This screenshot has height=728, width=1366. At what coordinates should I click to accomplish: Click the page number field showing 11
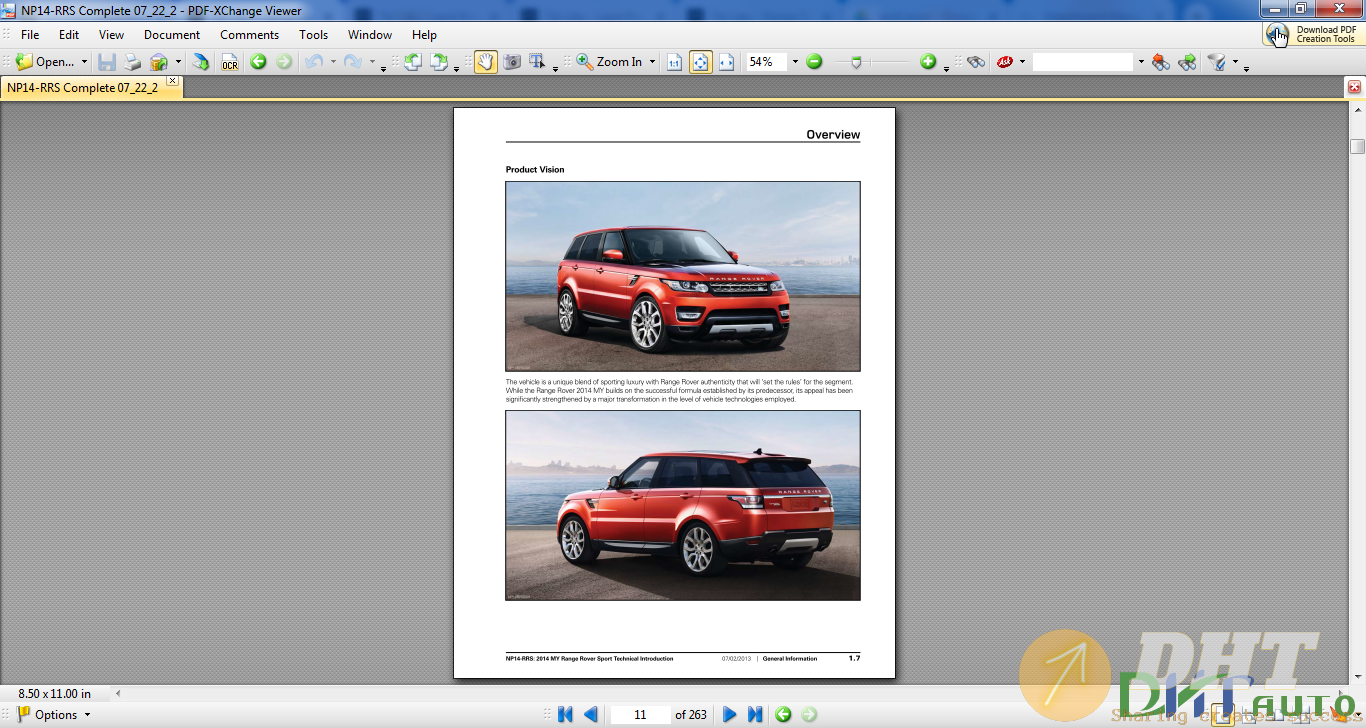(x=640, y=714)
